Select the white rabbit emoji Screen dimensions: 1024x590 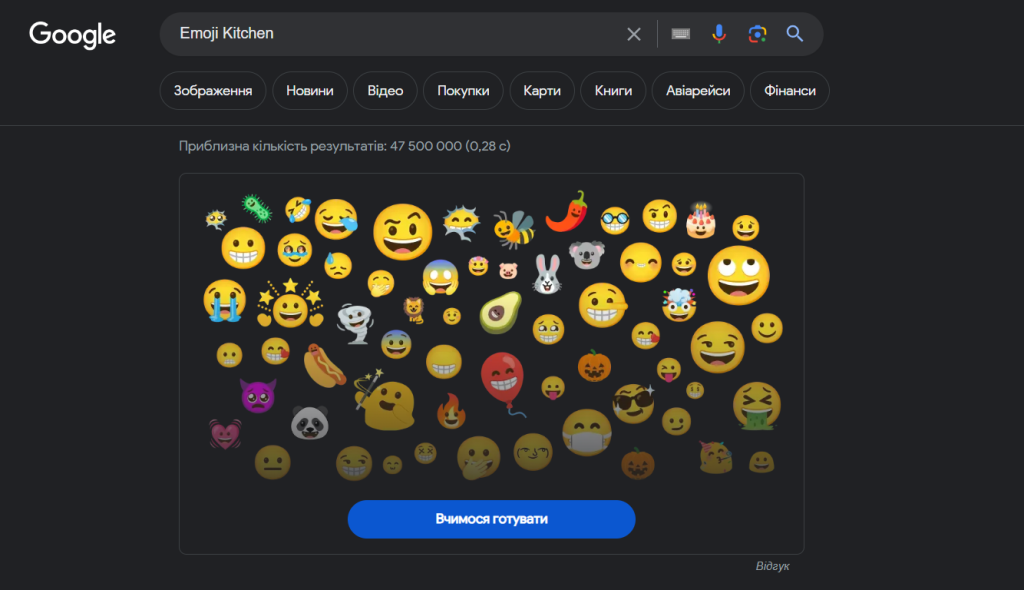coord(547,274)
